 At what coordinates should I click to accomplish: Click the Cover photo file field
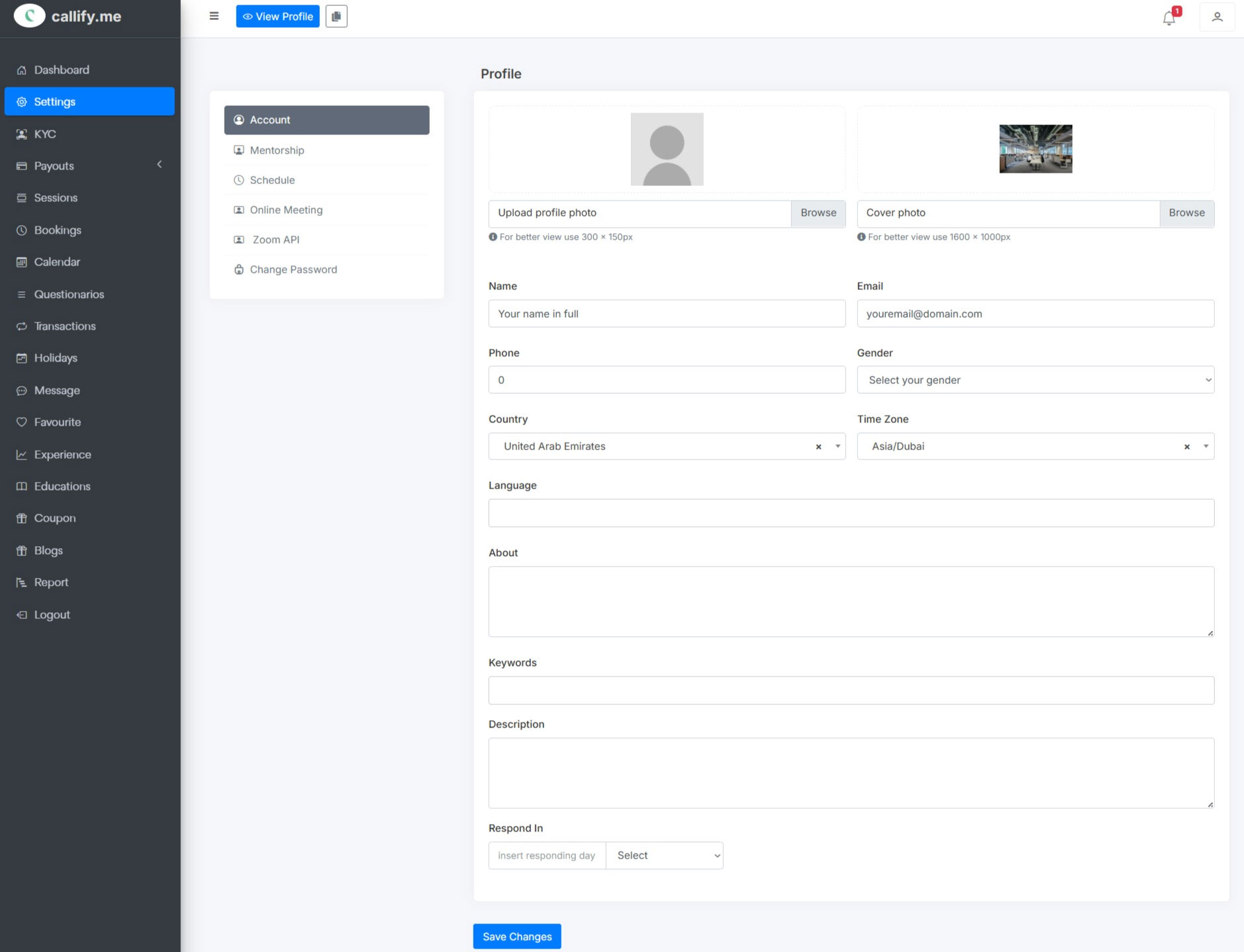click(1008, 213)
